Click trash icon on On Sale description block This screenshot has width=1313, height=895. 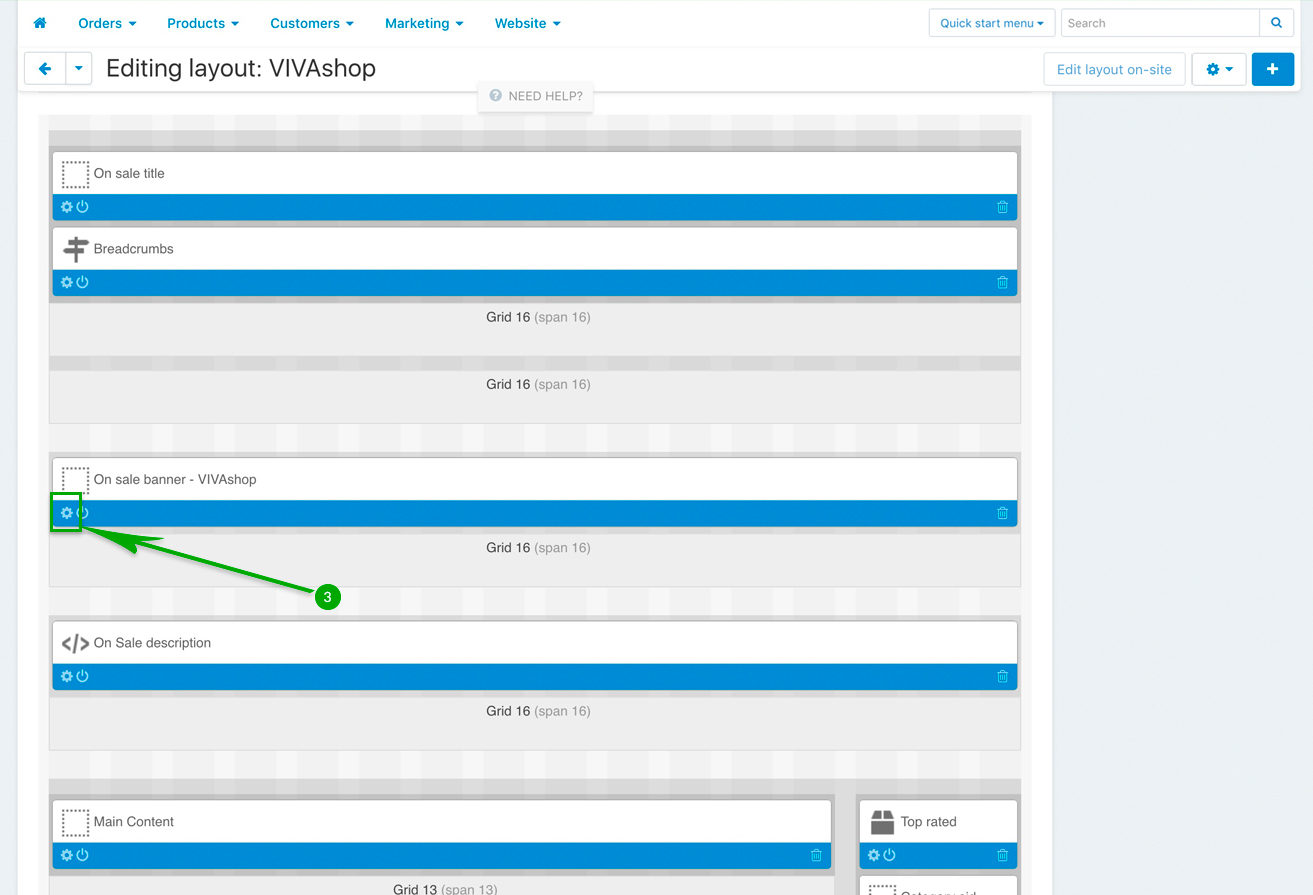pos(1002,677)
